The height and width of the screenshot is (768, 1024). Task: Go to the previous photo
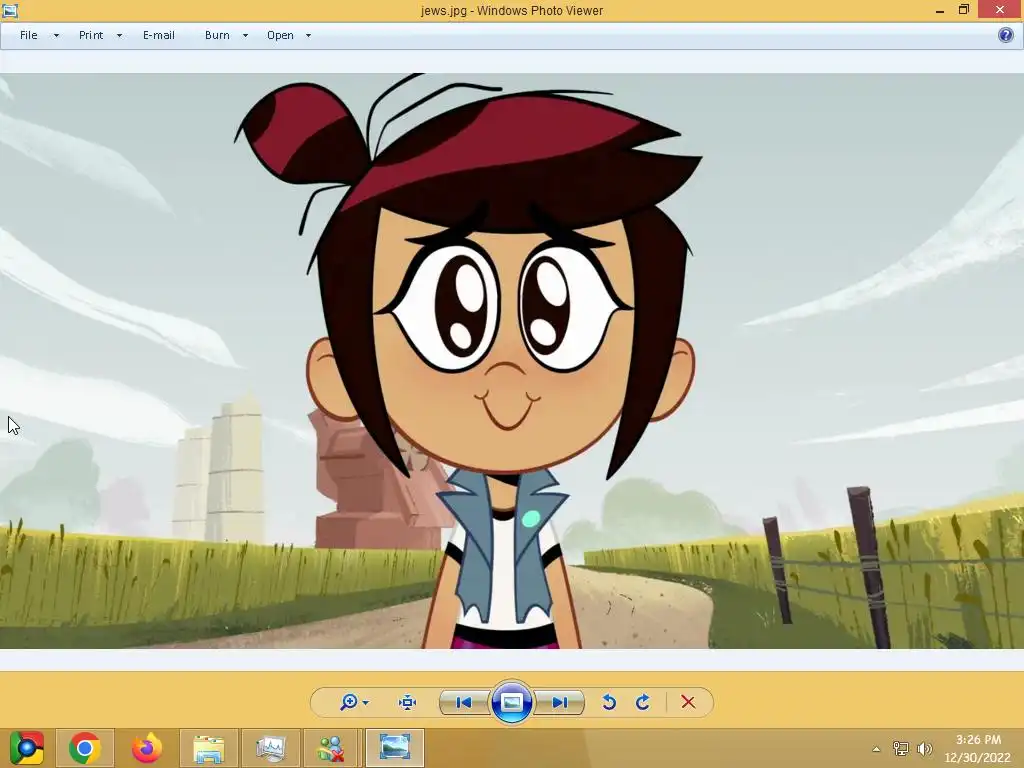(x=464, y=703)
